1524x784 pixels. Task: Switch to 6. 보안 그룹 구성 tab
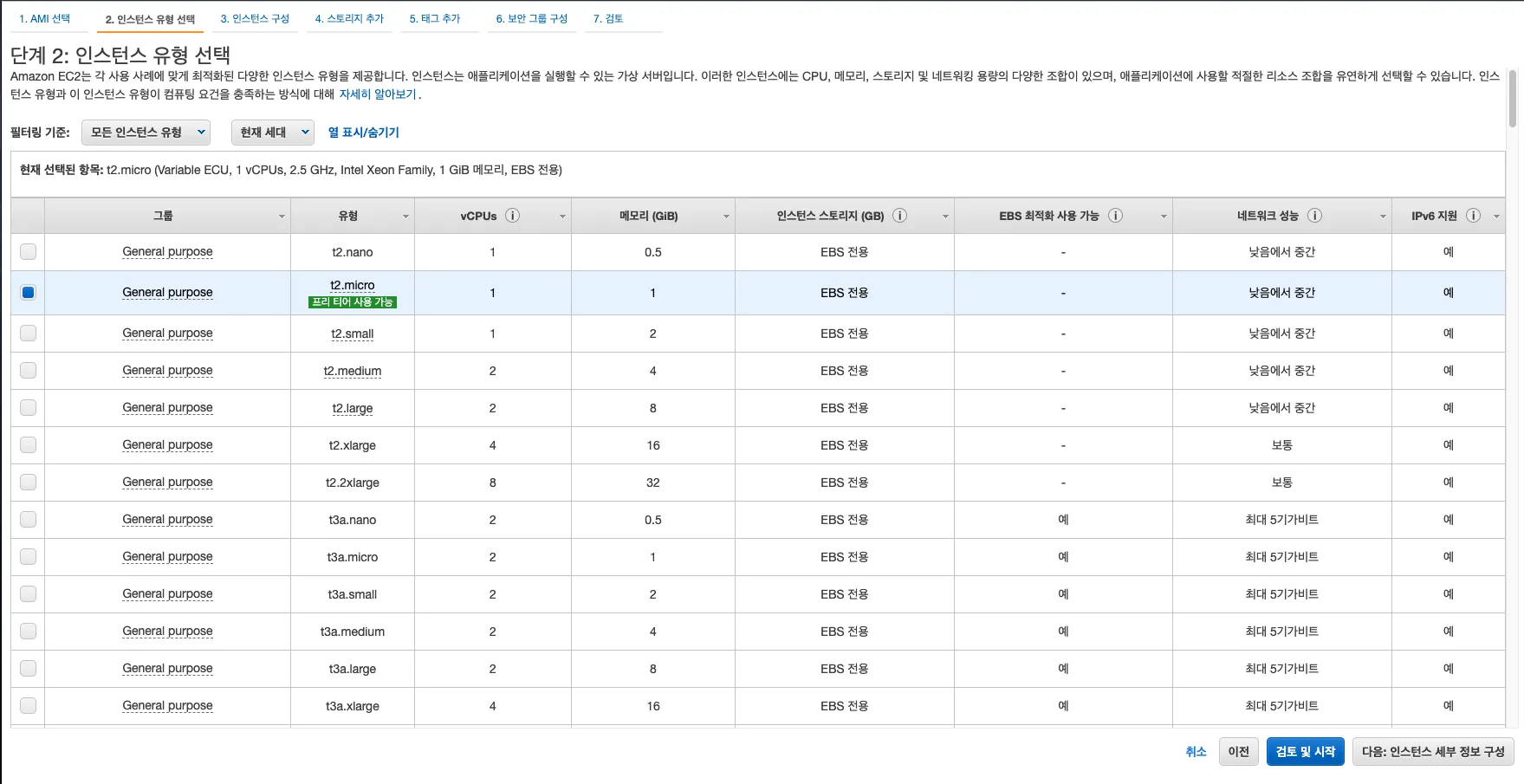pos(531,18)
